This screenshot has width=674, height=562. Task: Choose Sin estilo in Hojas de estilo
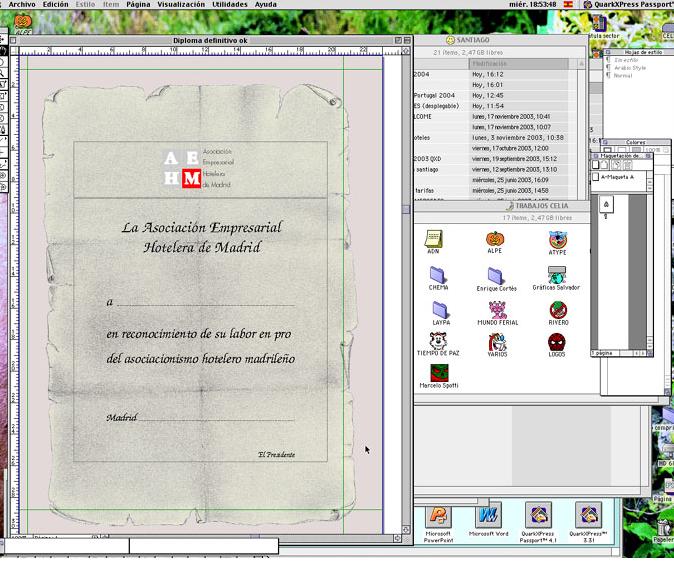pyautogui.click(x=626, y=60)
